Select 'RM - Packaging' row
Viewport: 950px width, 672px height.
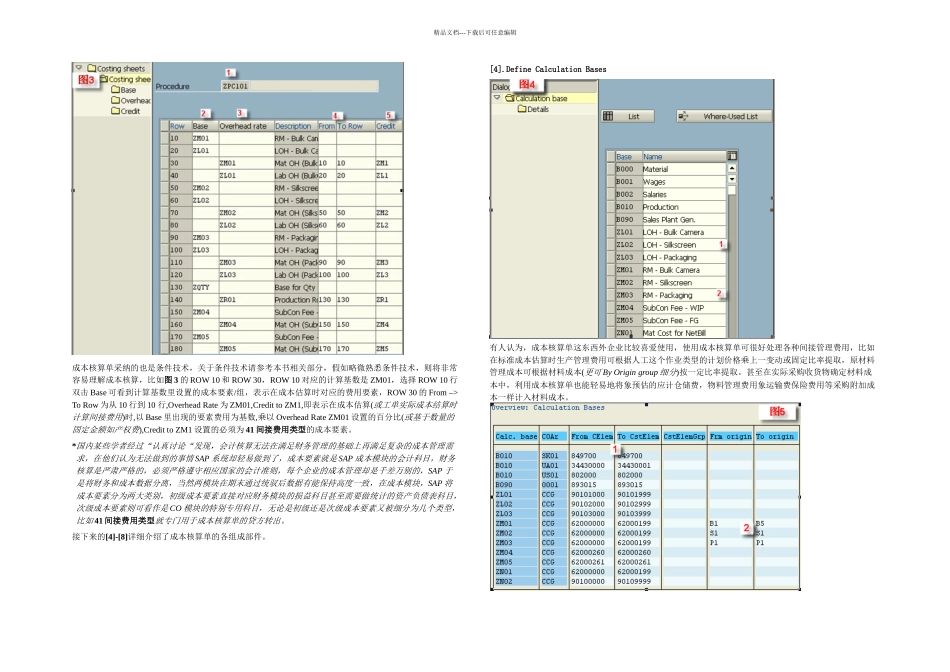point(670,295)
